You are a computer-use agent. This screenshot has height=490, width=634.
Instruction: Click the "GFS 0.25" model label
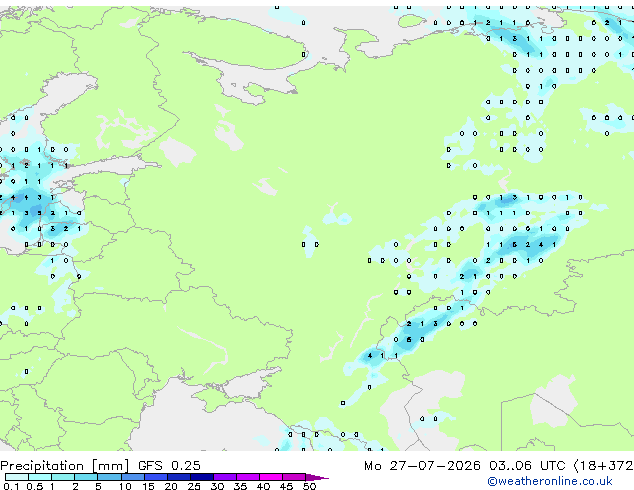click(169, 466)
